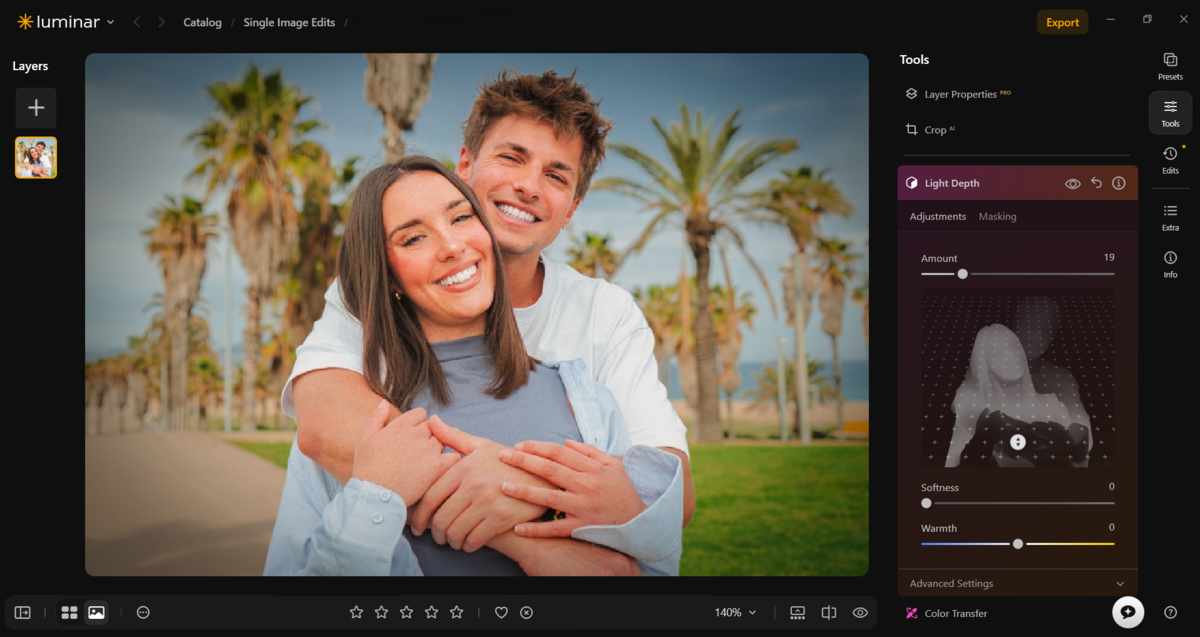Open the Info panel
This screenshot has width=1200, height=637.
click(1170, 264)
